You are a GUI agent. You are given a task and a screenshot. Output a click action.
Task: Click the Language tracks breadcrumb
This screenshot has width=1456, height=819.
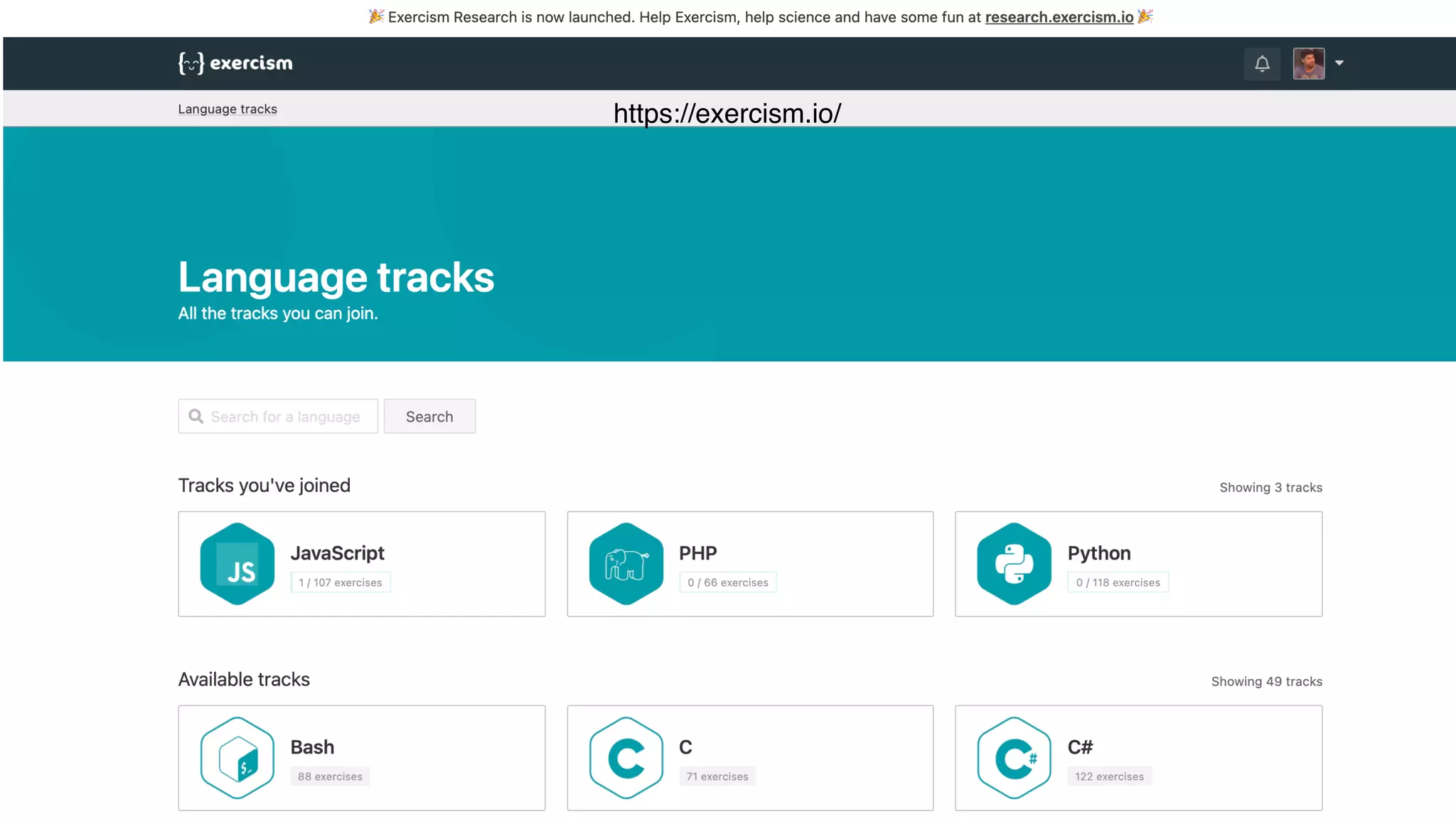227,109
